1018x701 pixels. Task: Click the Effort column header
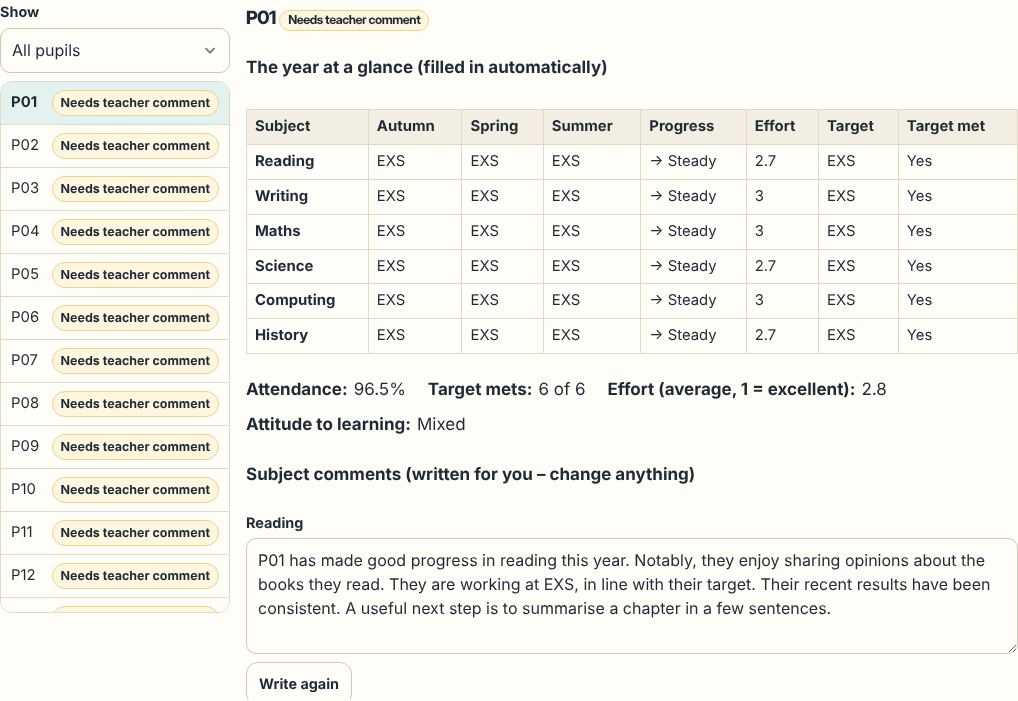click(782, 127)
